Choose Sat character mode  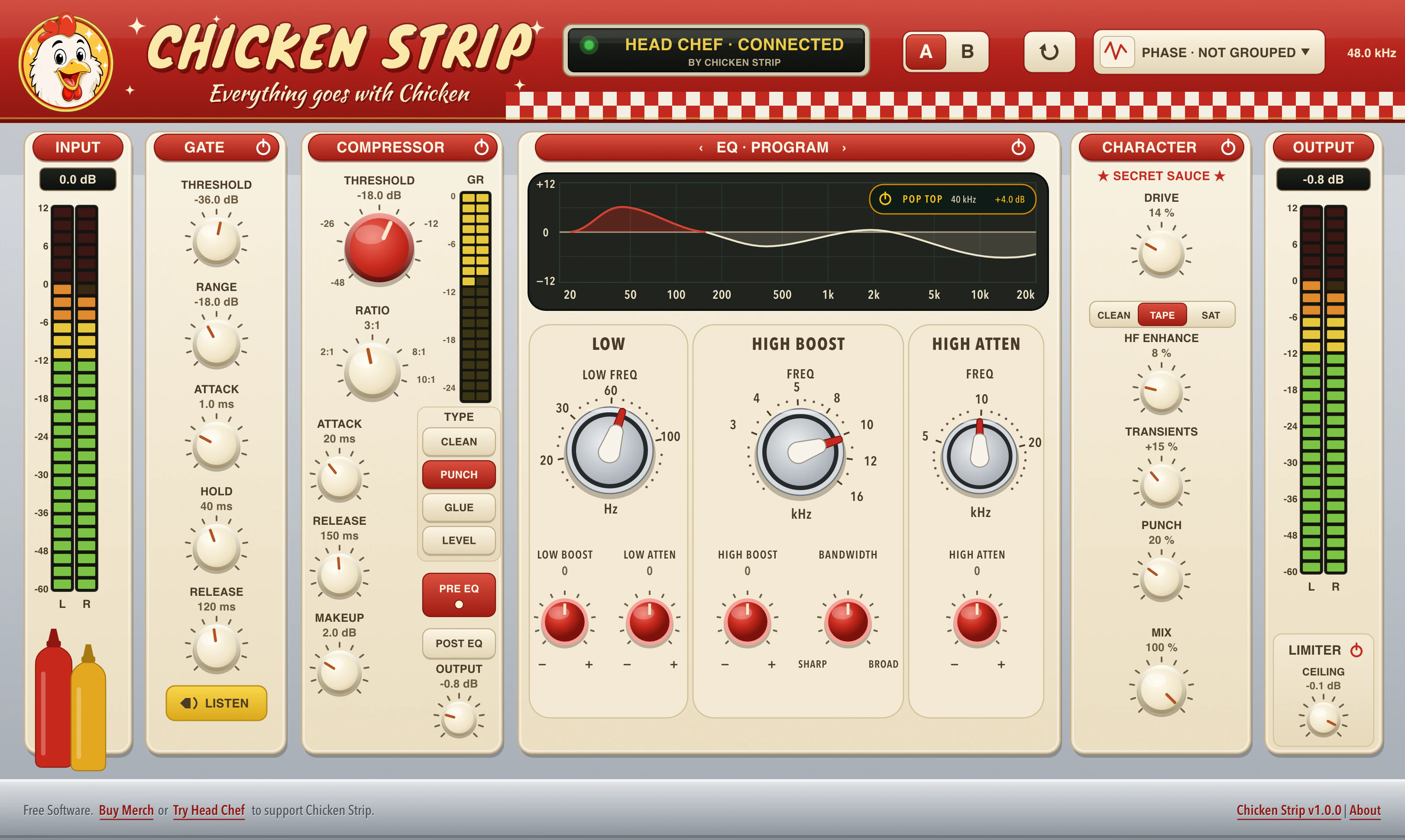(x=1210, y=315)
